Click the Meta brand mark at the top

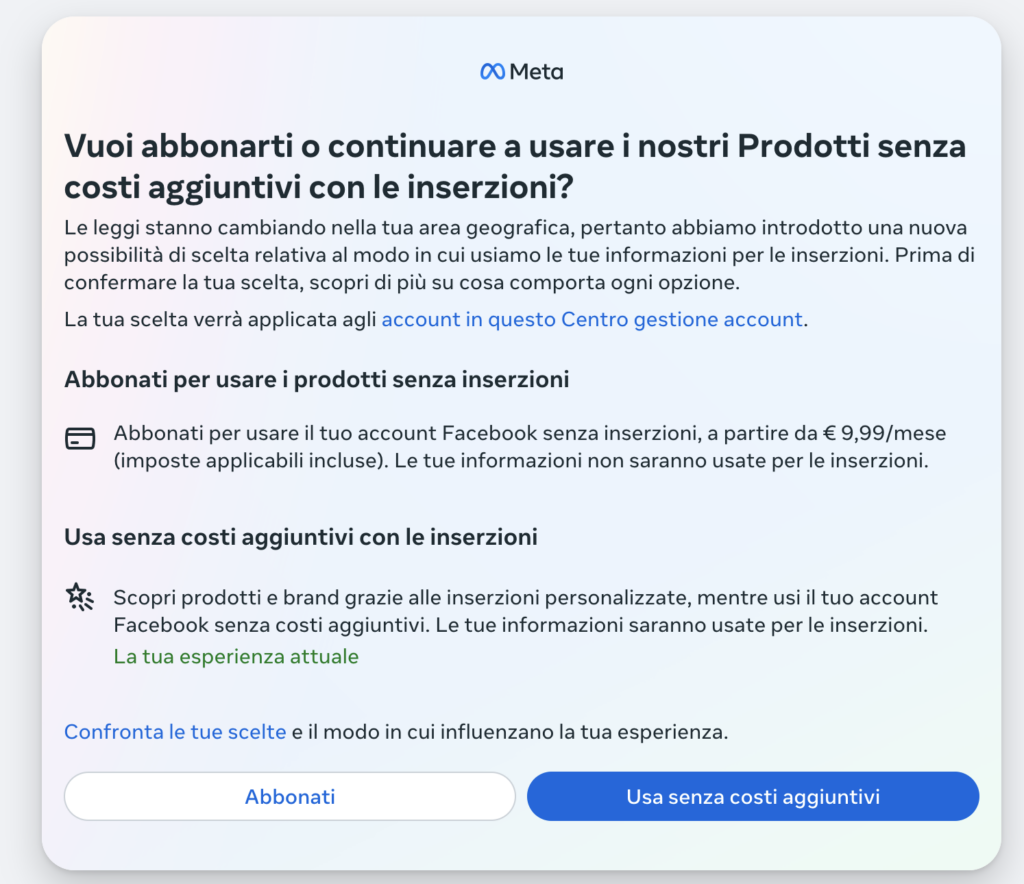[492, 70]
